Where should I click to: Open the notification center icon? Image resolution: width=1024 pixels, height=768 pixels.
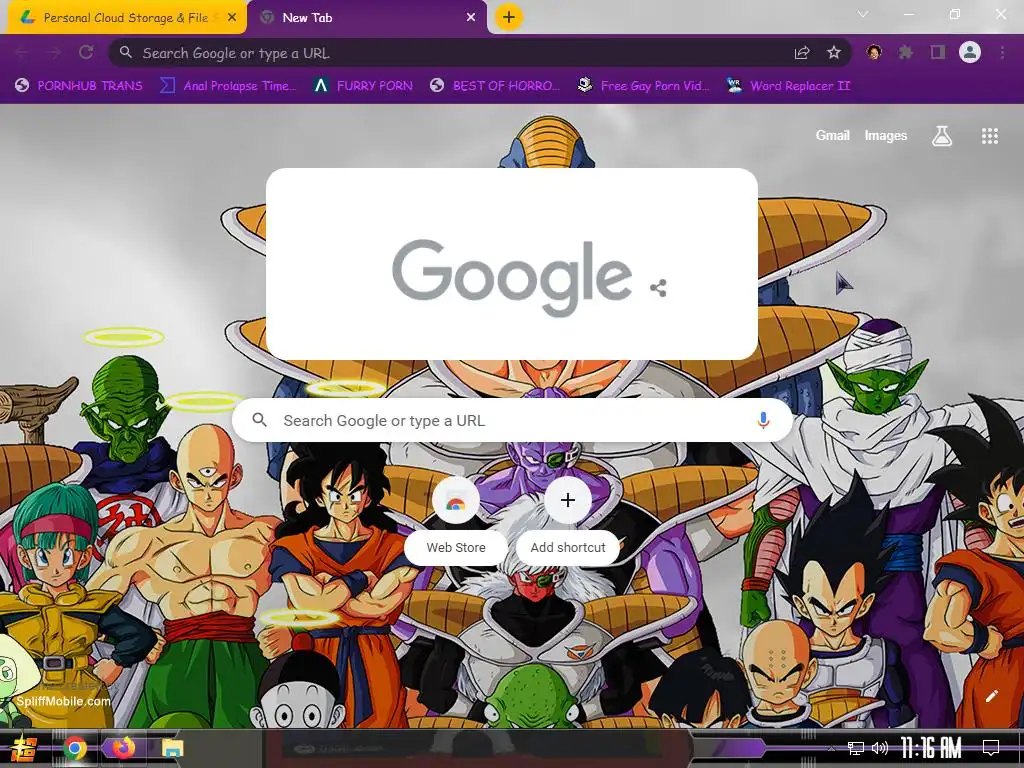coord(991,748)
